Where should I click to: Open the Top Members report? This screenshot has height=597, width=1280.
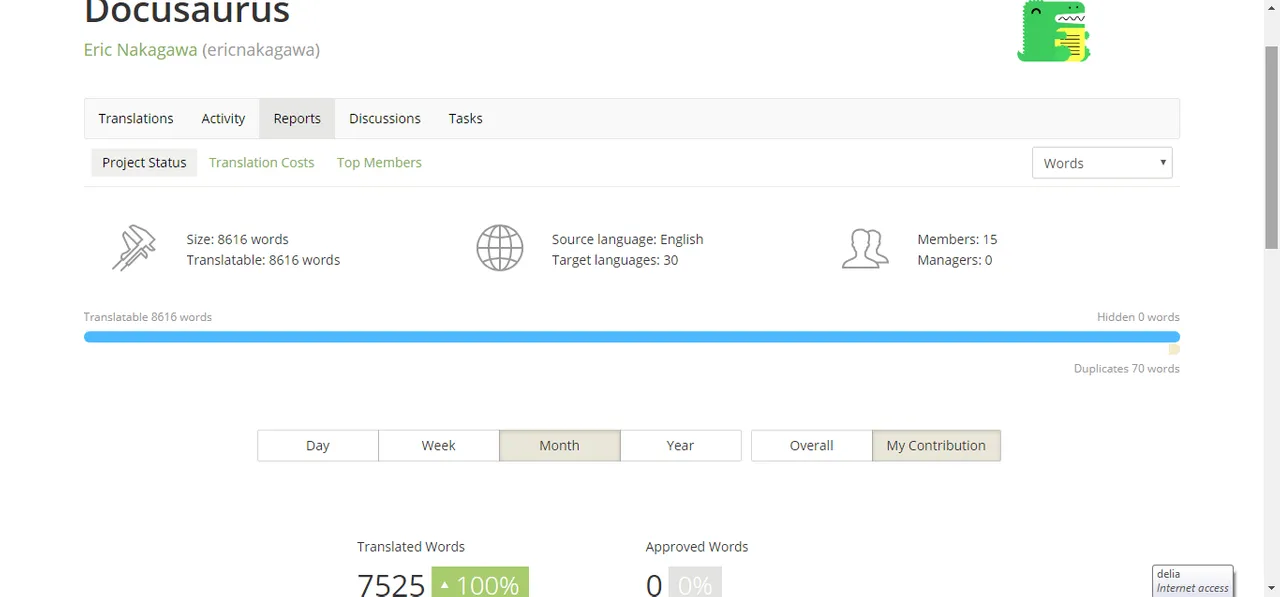(379, 162)
